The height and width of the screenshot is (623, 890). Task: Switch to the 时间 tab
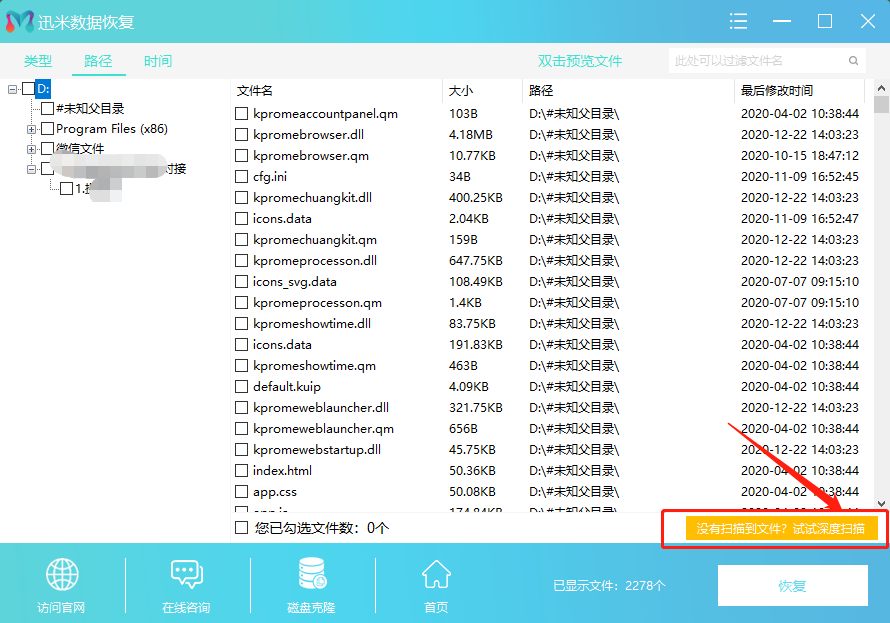click(157, 61)
